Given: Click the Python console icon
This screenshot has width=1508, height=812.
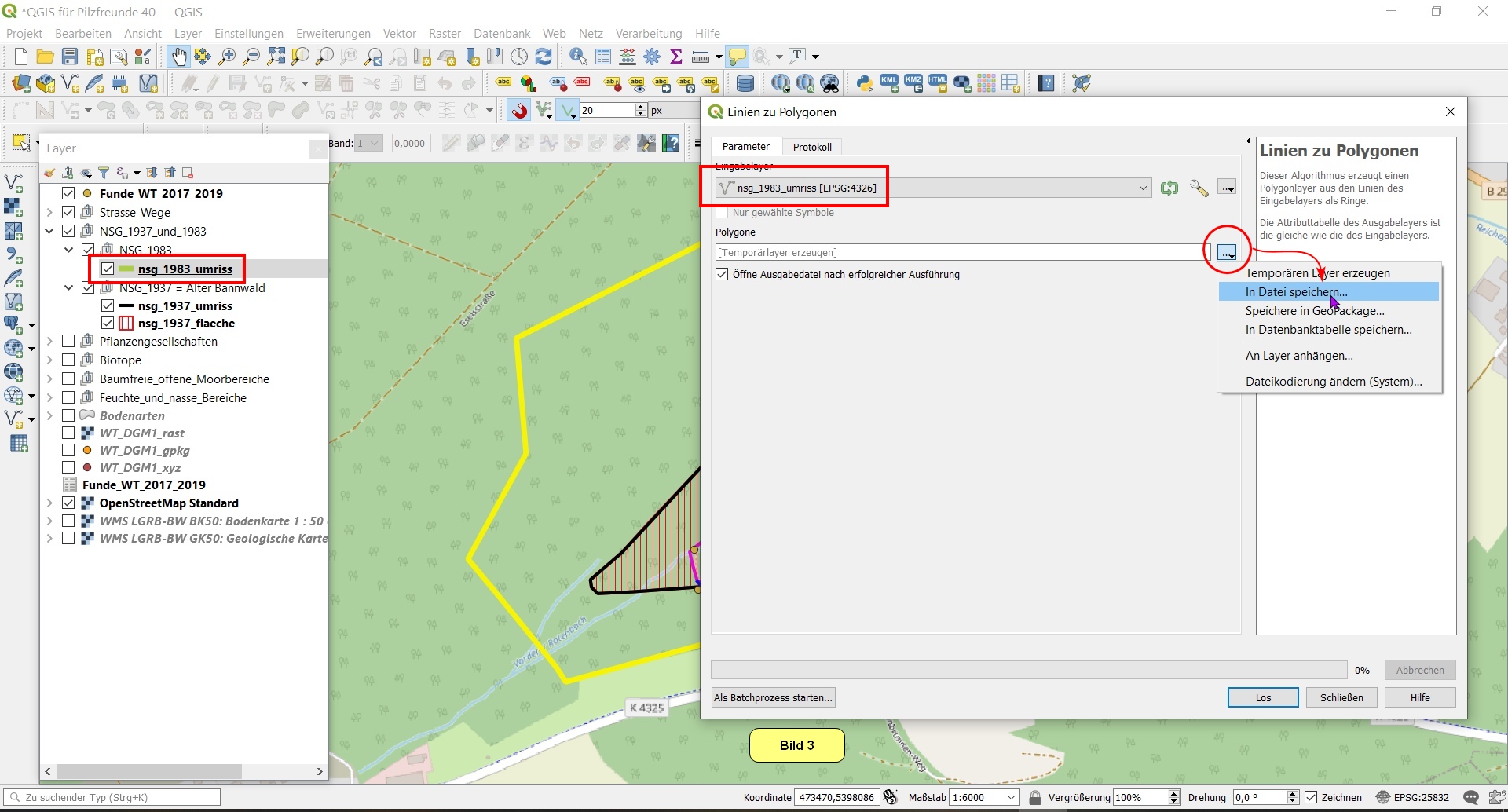Looking at the screenshot, I should [865, 83].
